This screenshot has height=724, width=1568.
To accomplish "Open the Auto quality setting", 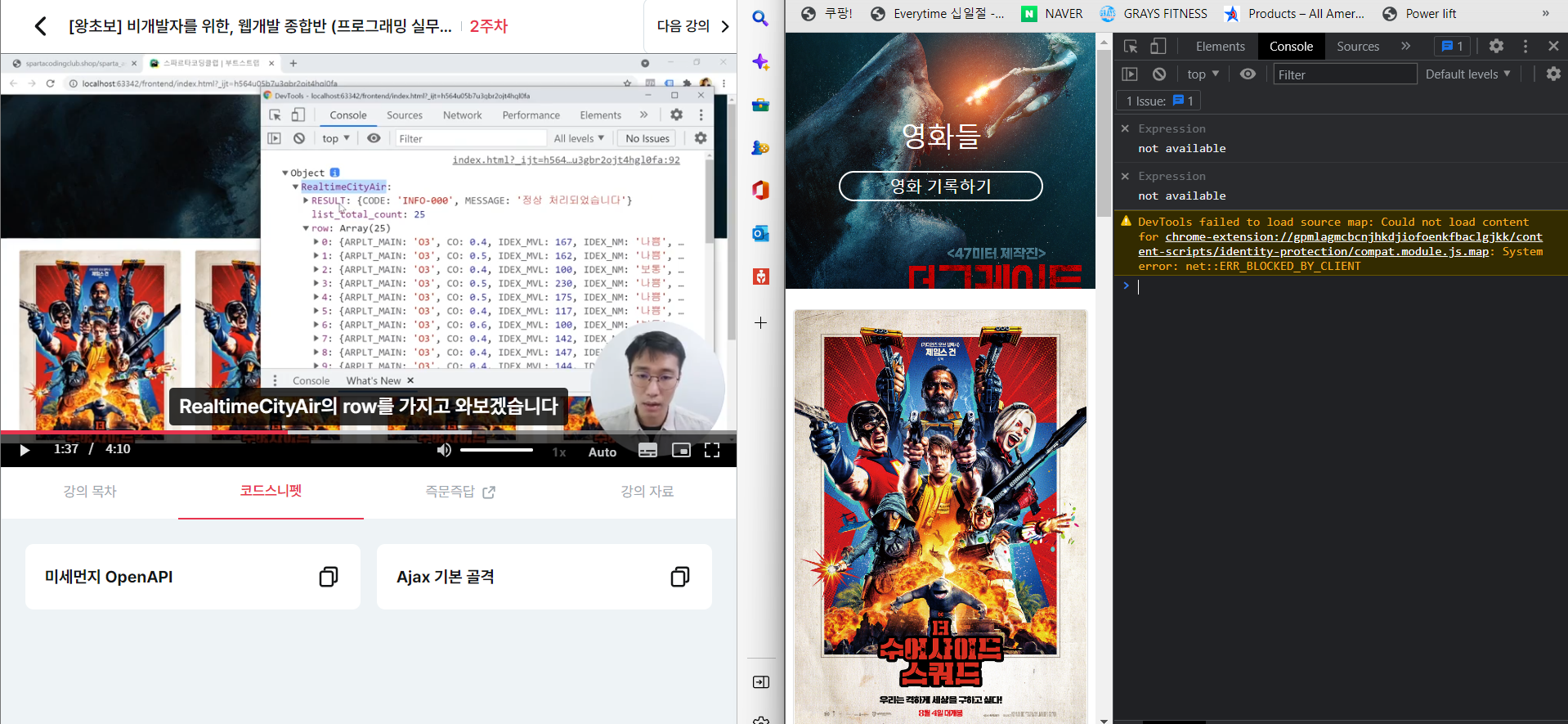I will pyautogui.click(x=603, y=452).
